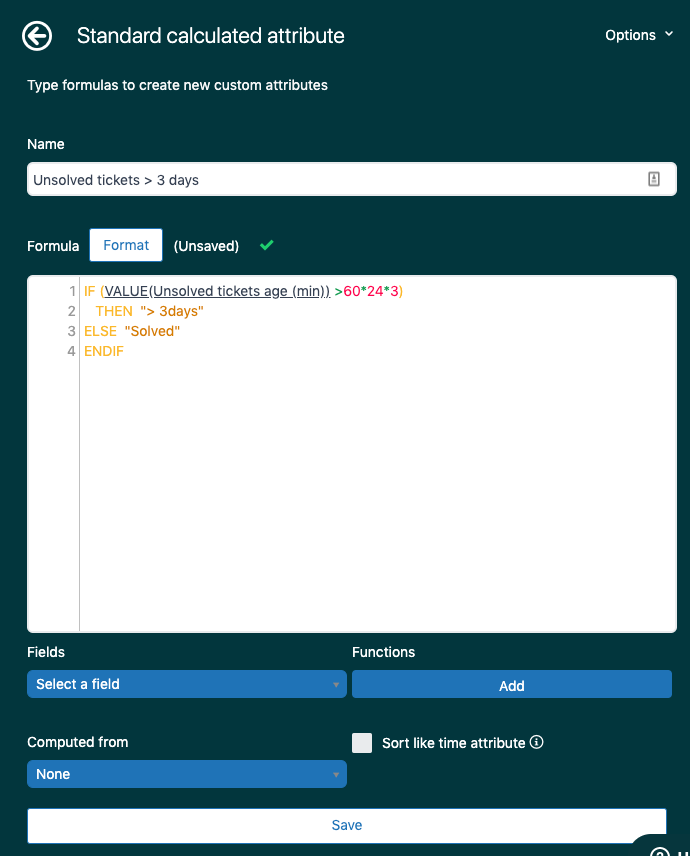
Task: Enable the Sort like time attribute checkbox
Action: point(362,742)
